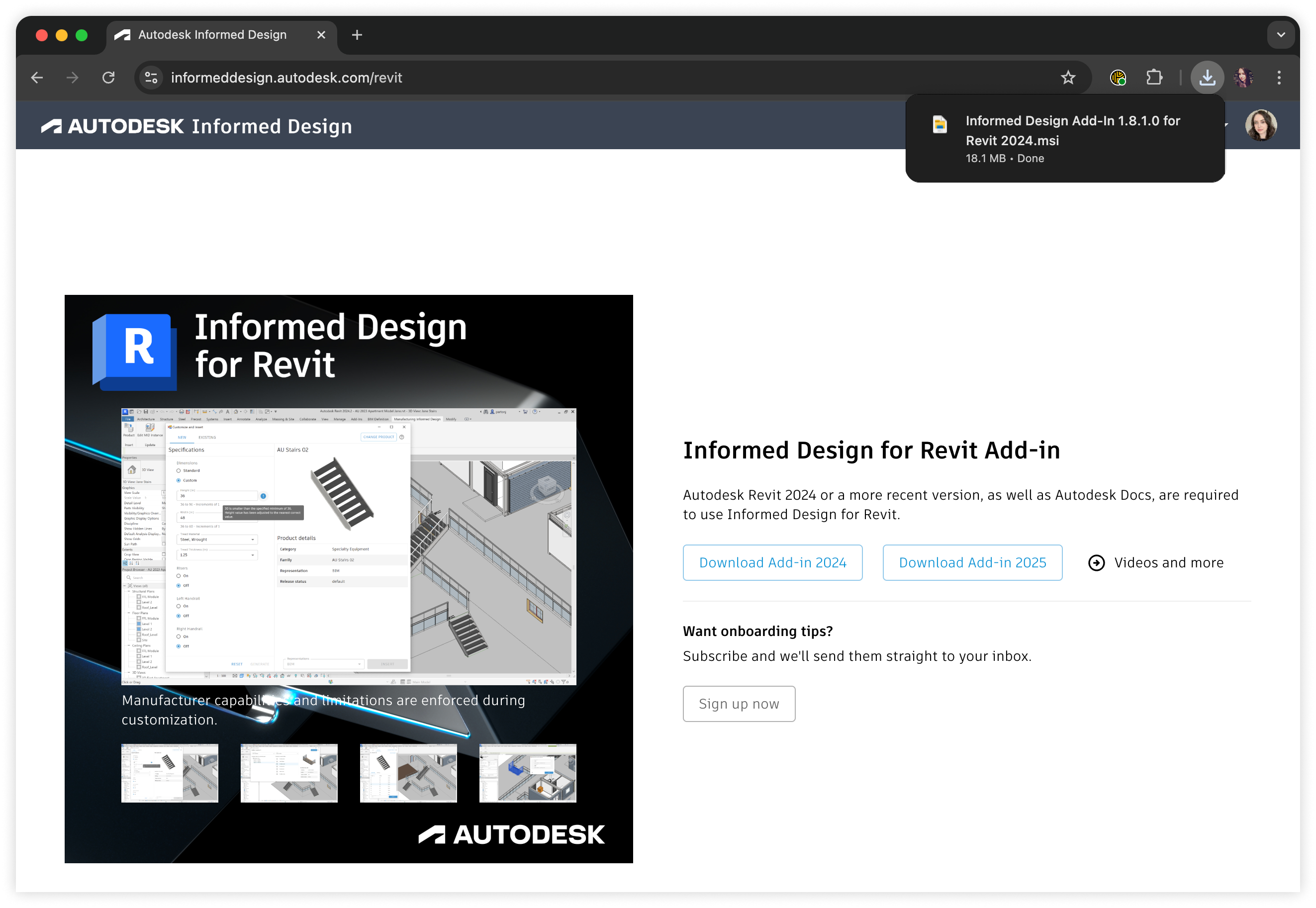This screenshot has width=1316, height=908.
Task: Select the first stair screenshot thumbnail
Action: pos(170,773)
